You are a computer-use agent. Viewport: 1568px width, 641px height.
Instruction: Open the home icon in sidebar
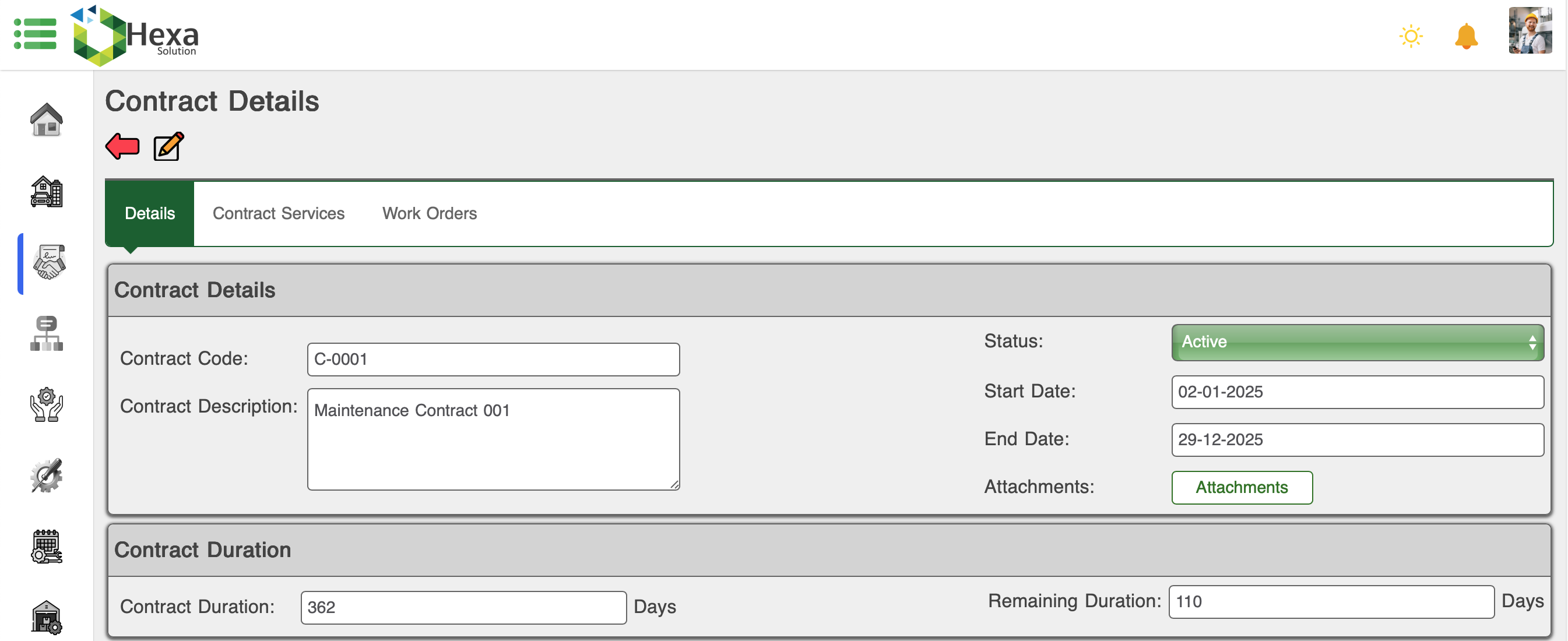tap(46, 120)
